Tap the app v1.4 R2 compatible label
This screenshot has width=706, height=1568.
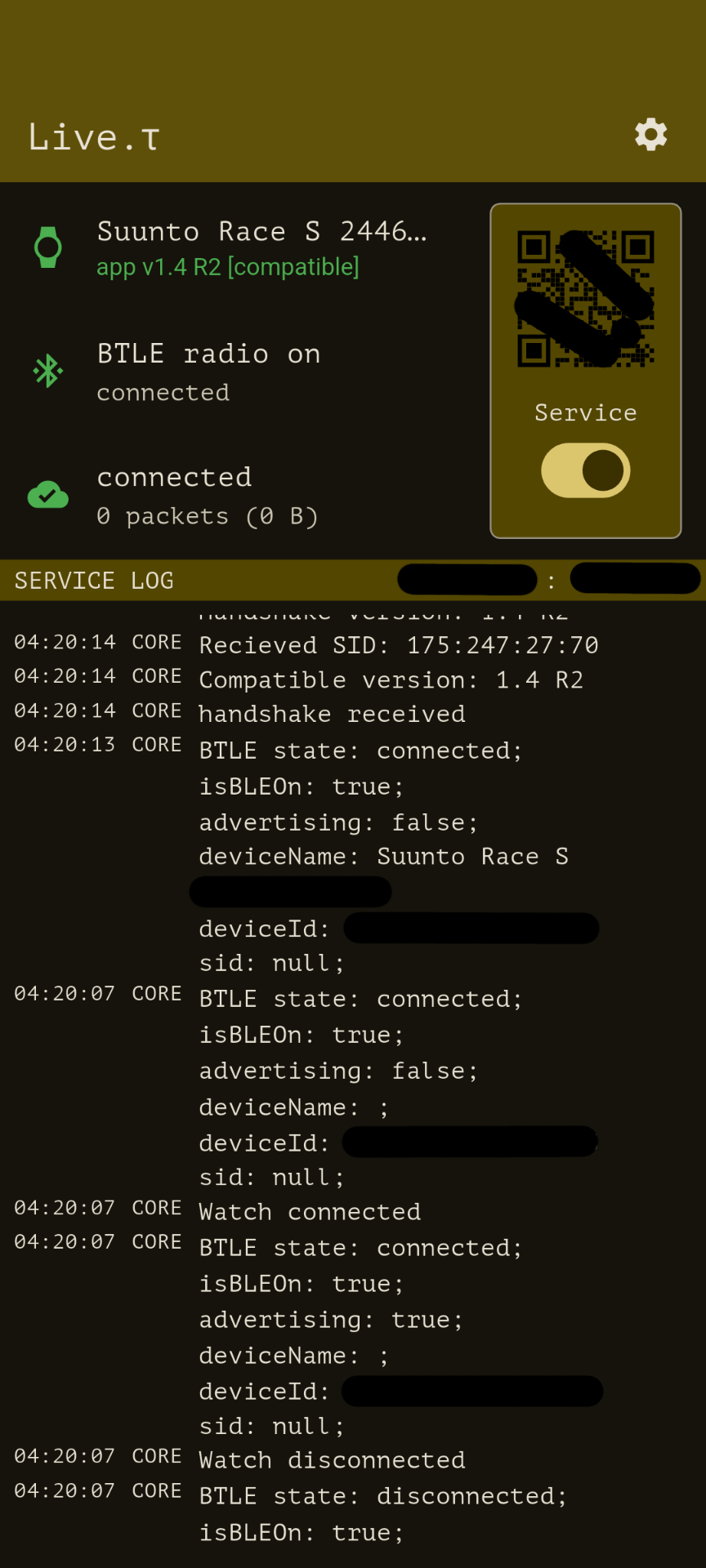(x=228, y=267)
